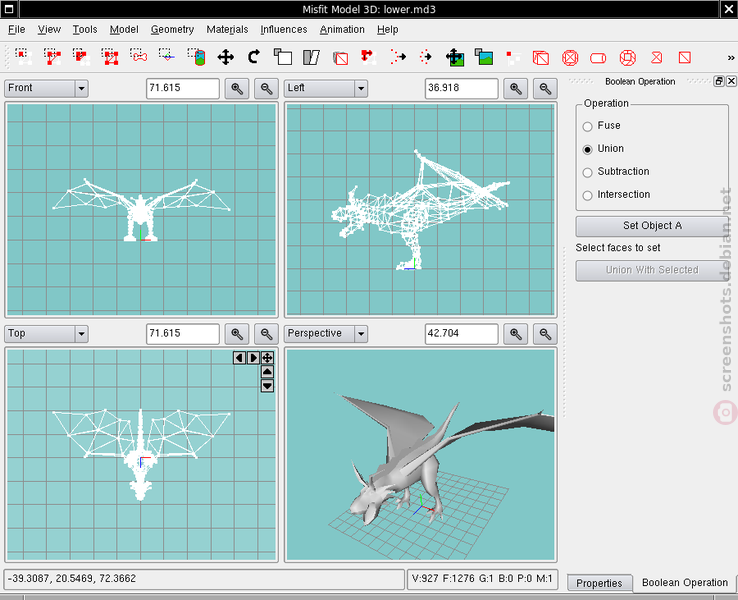The image size is (738, 600).
Task: Open the Top view direction dropdown
Action: coord(46,334)
